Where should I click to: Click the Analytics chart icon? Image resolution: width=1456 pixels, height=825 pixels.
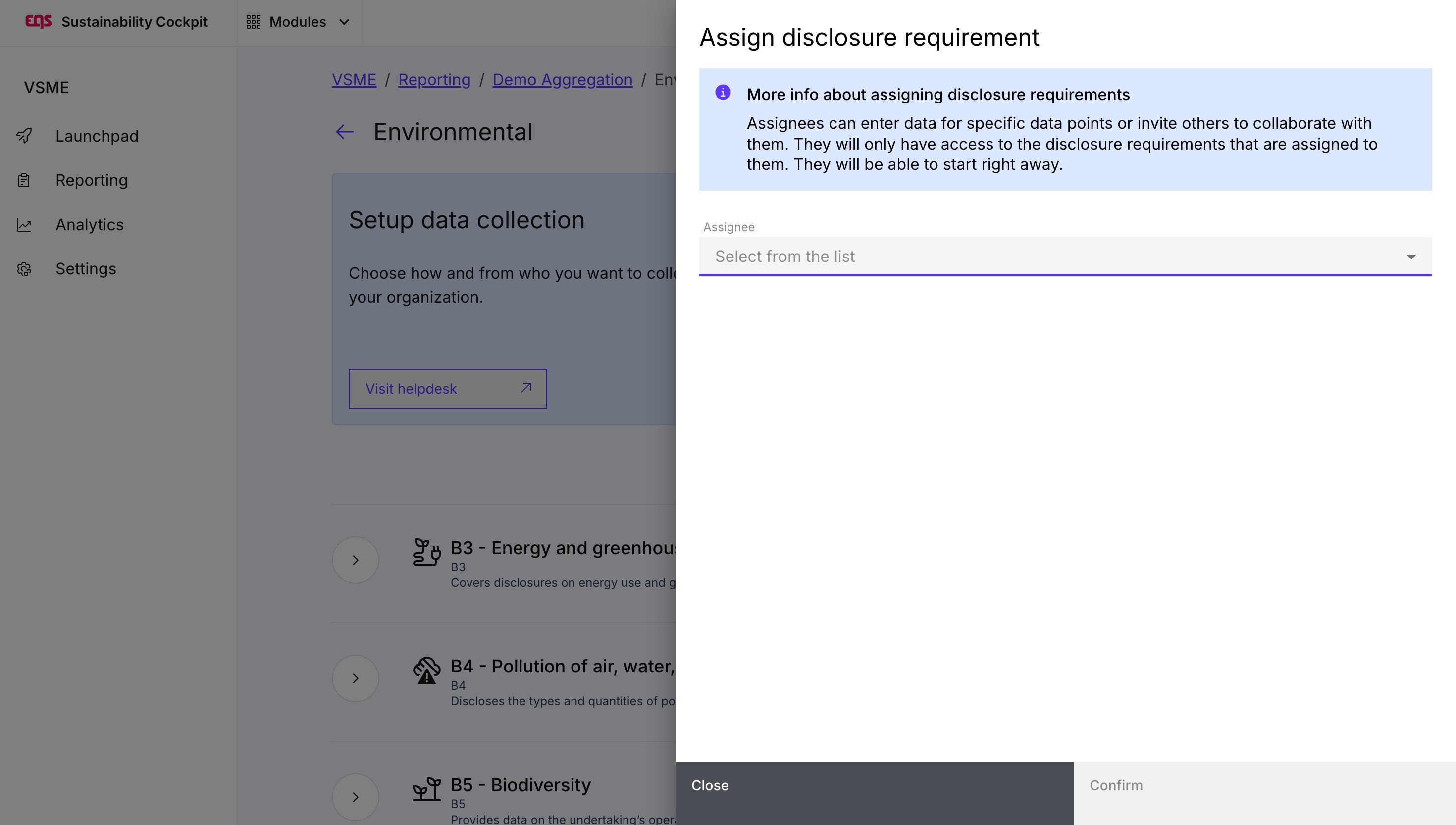pos(24,225)
